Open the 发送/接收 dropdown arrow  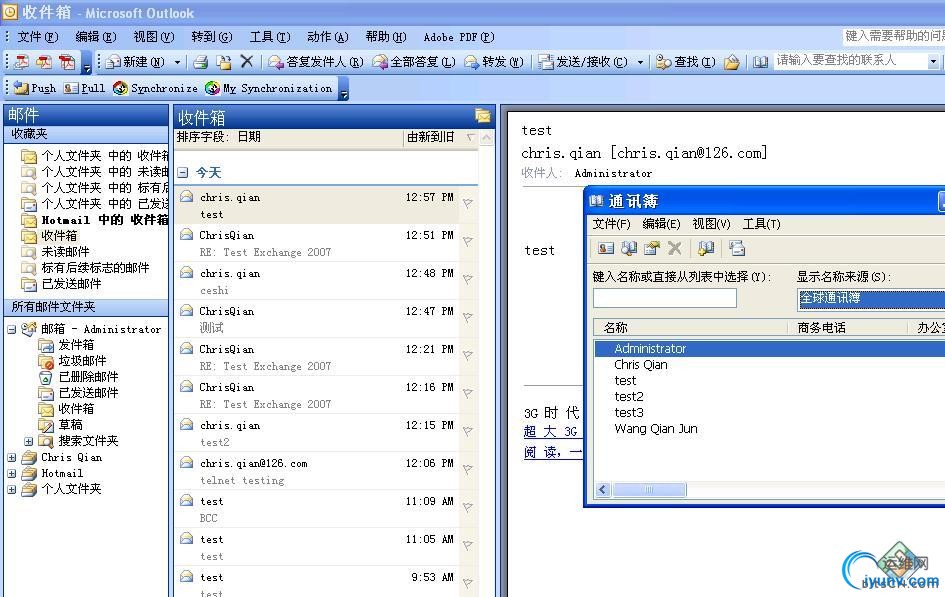tap(640, 61)
